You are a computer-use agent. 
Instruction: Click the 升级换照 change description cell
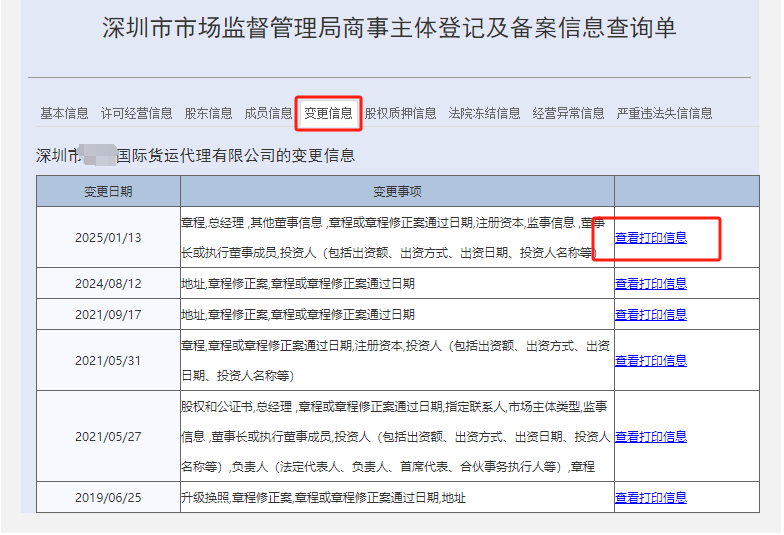coord(323,498)
